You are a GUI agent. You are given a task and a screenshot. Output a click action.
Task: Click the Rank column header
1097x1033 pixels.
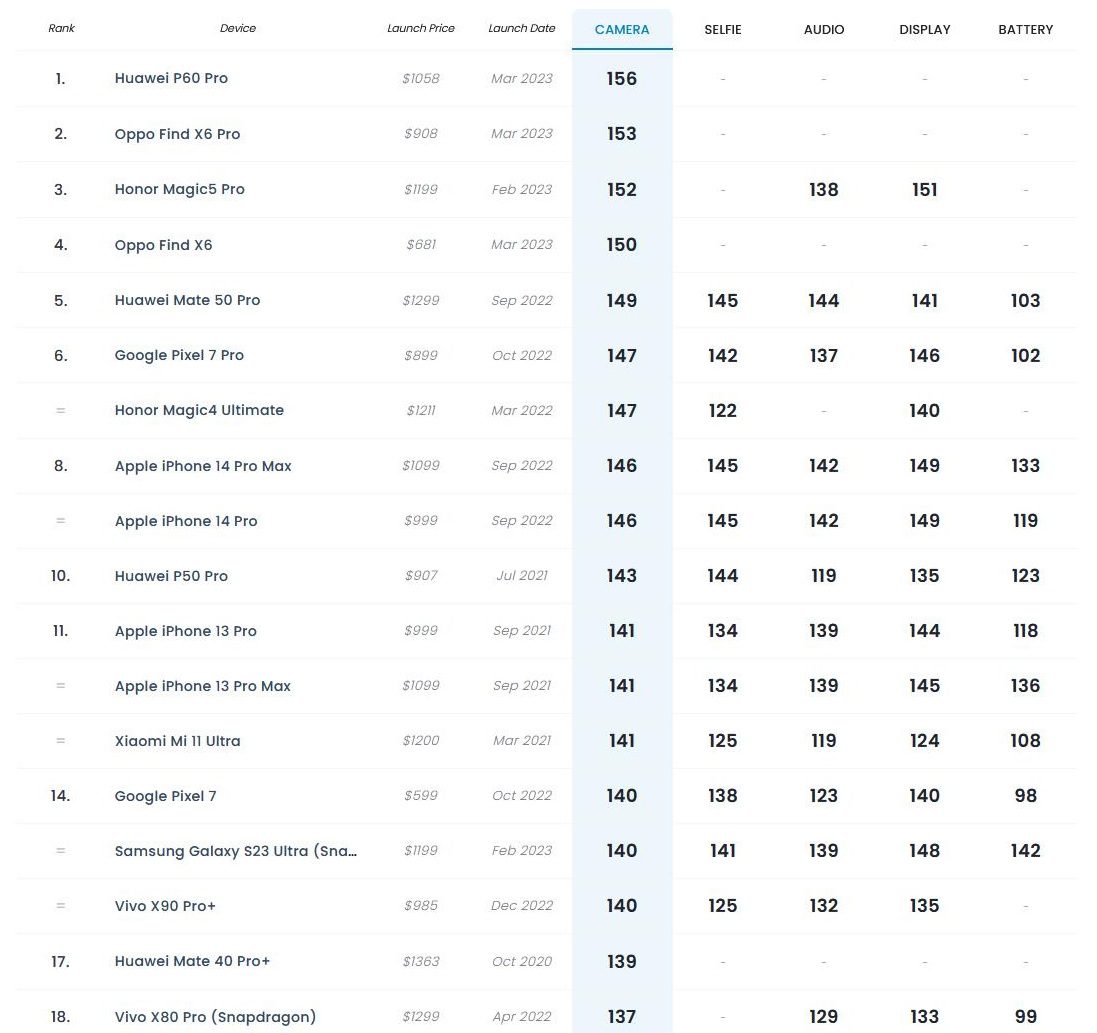pyautogui.click(x=61, y=28)
